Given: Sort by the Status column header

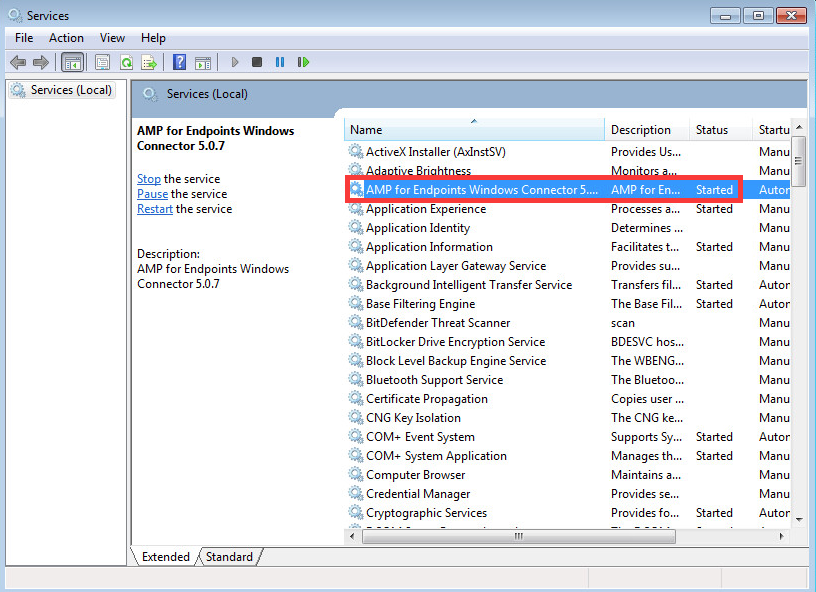Looking at the screenshot, I should point(721,130).
